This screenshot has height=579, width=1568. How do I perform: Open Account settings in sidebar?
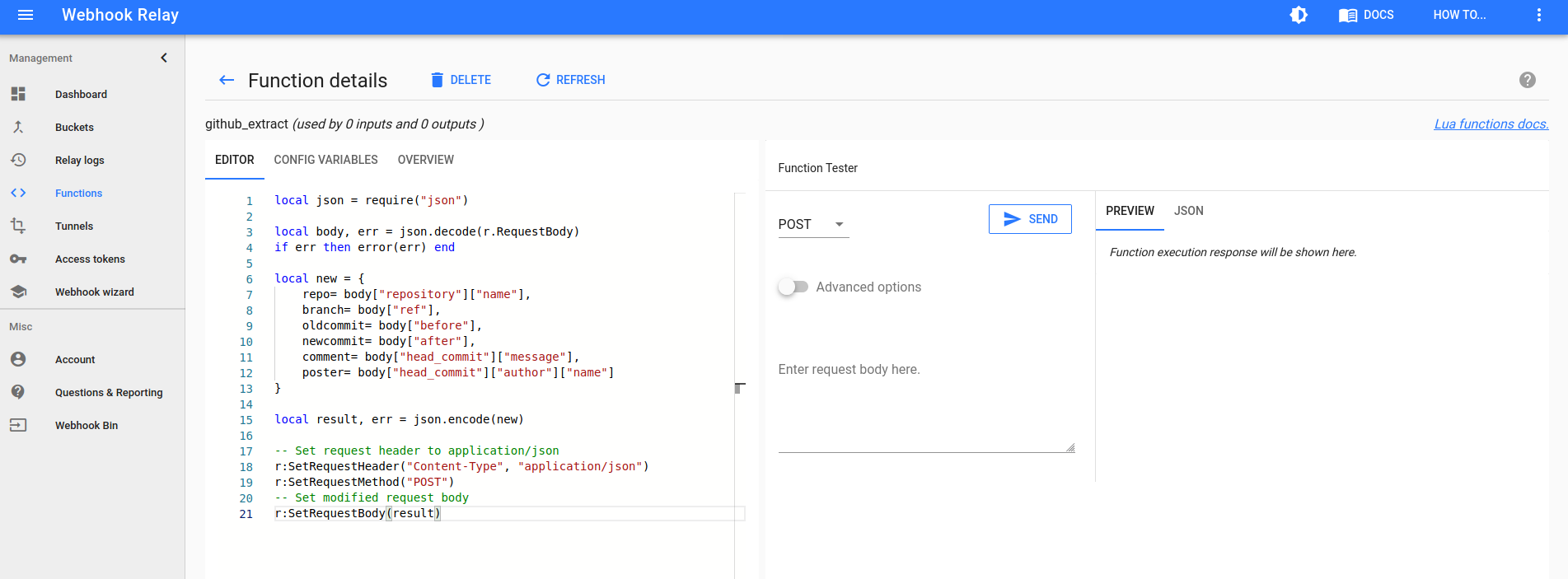(x=75, y=359)
